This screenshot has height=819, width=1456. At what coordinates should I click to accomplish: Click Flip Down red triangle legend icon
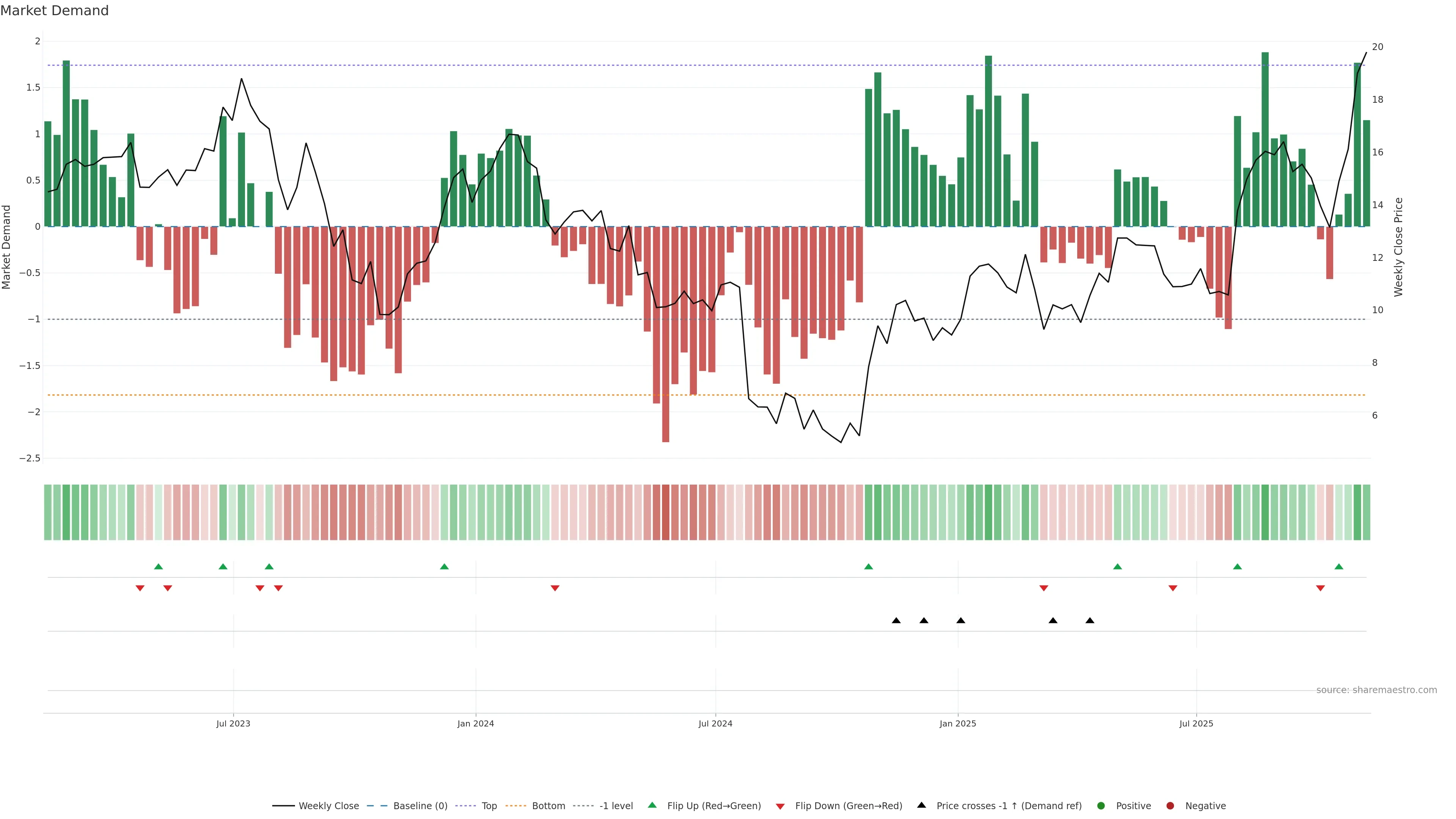click(780, 806)
